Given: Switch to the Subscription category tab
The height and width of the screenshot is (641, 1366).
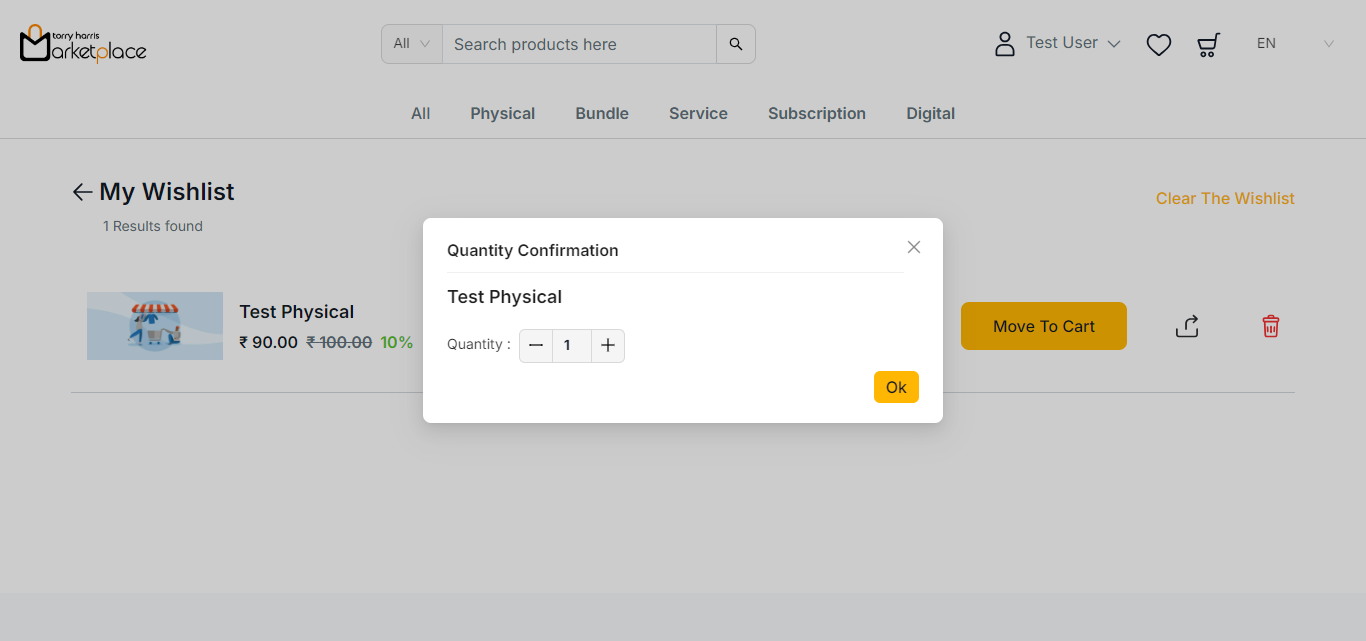Looking at the screenshot, I should (x=816, y=114).
